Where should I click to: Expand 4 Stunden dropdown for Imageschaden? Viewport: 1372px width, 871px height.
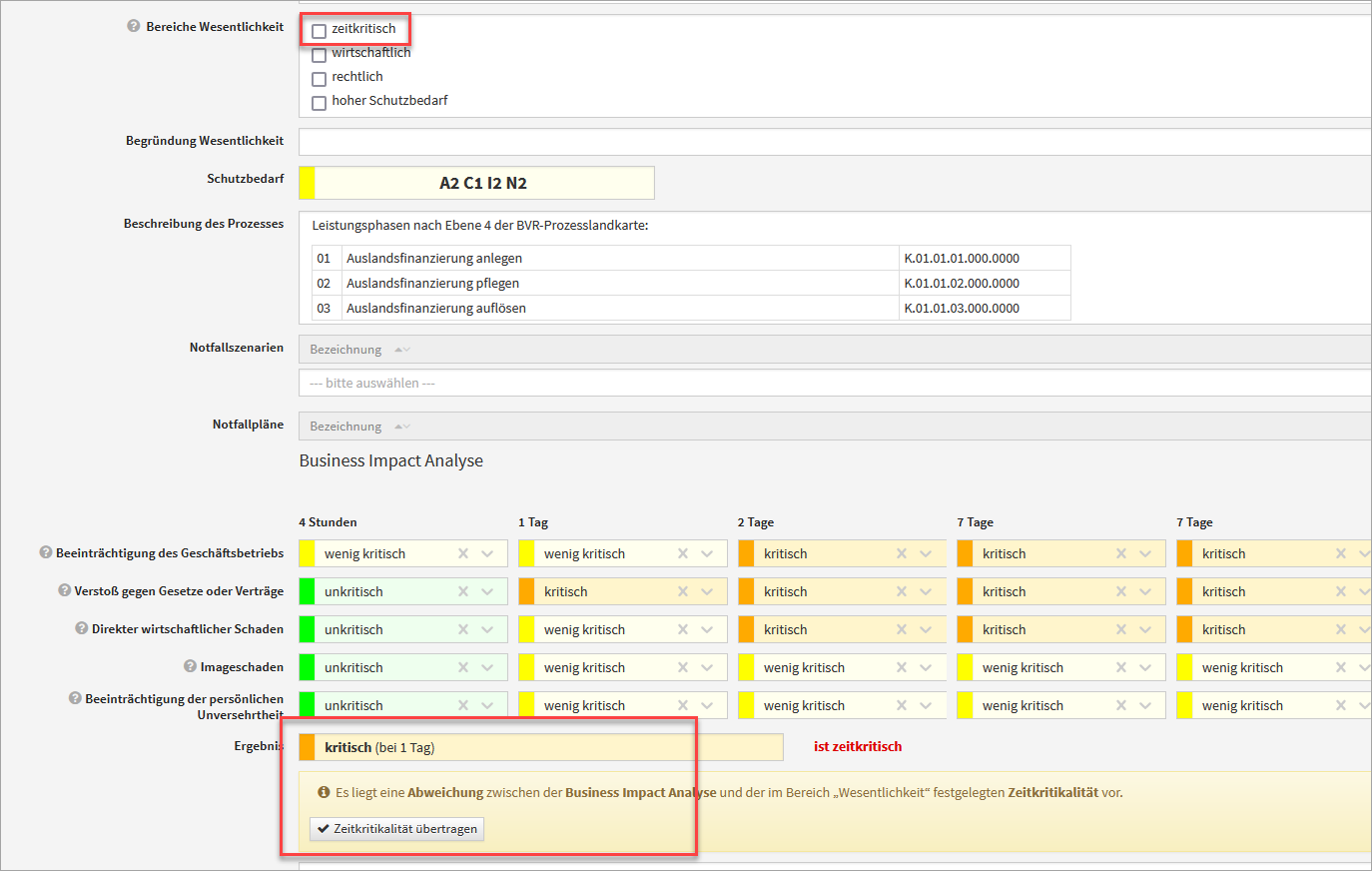(x=487, y=667)
